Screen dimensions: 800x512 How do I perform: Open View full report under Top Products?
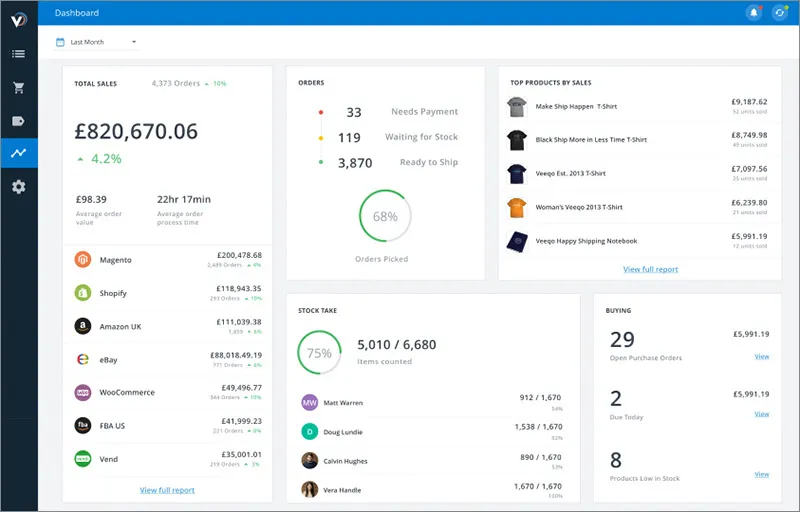pyautogui.click(x=651, y=269)
